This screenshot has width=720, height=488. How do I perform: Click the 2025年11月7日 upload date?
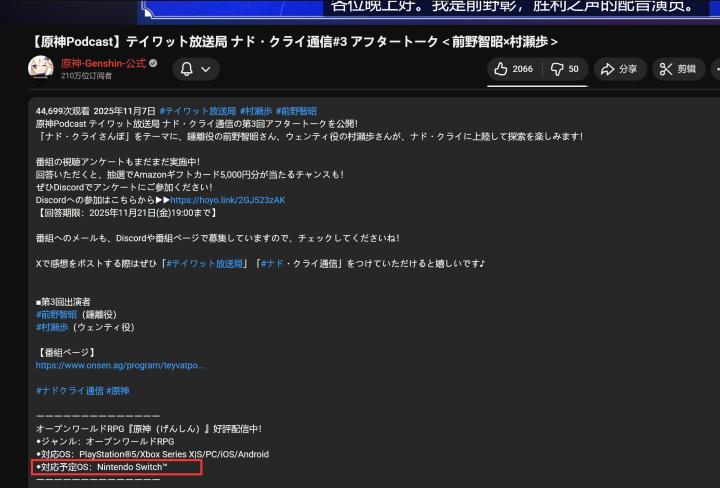(124, 111)
